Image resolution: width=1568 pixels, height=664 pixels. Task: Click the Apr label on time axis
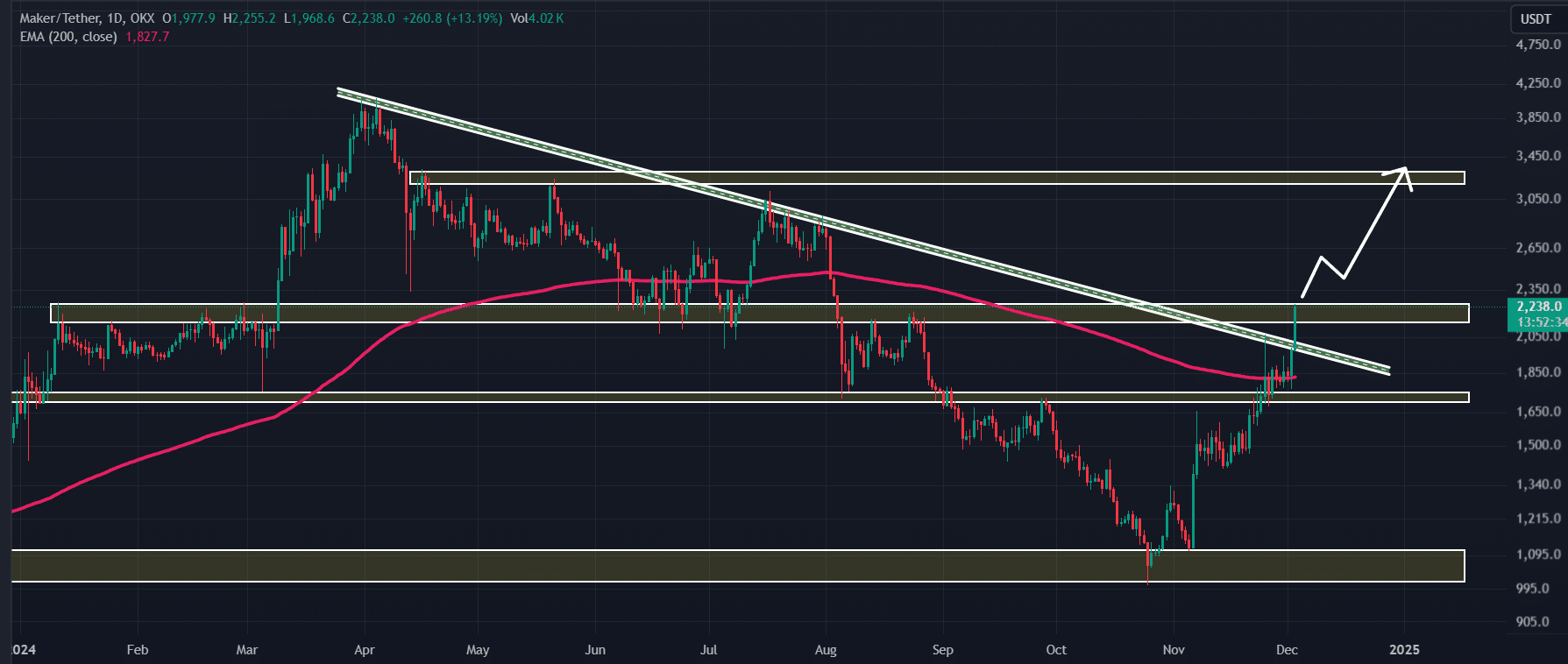[x=365, y=650]
